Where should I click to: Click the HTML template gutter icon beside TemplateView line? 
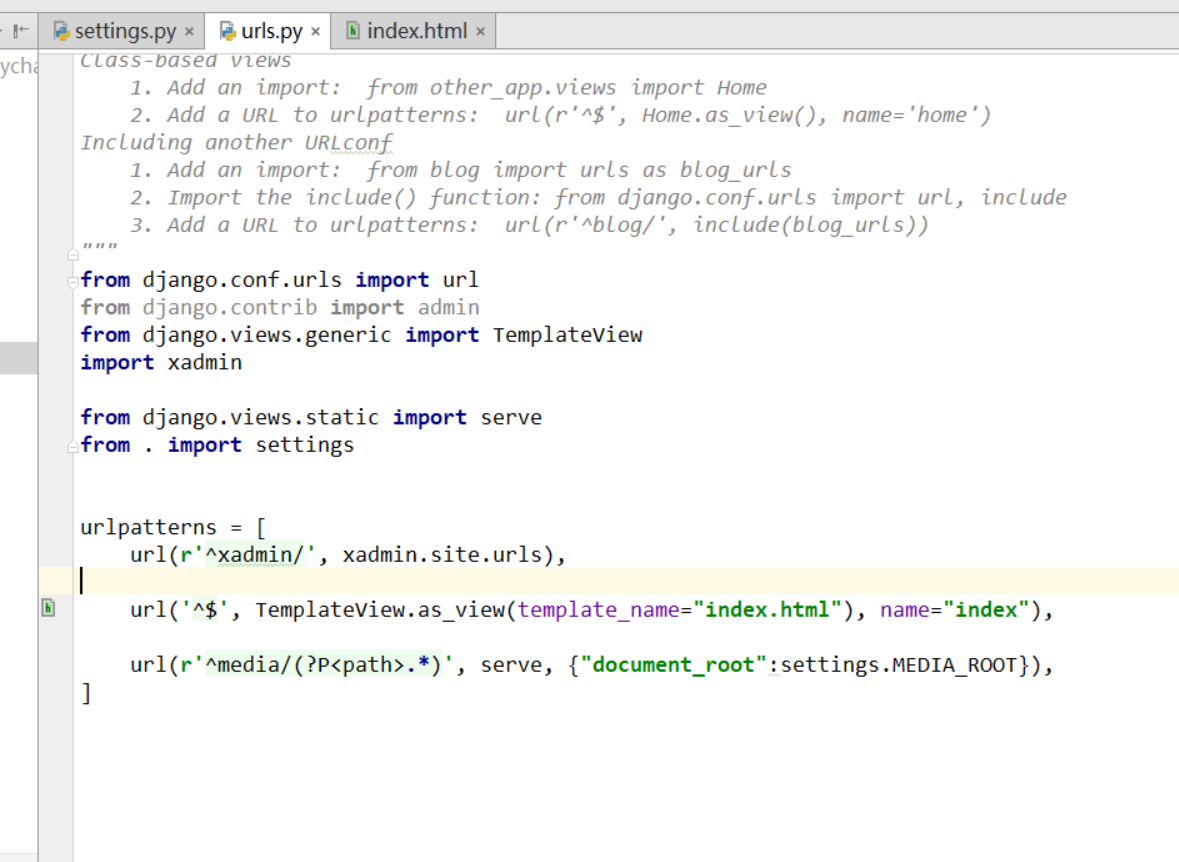(x=48, y=608)
